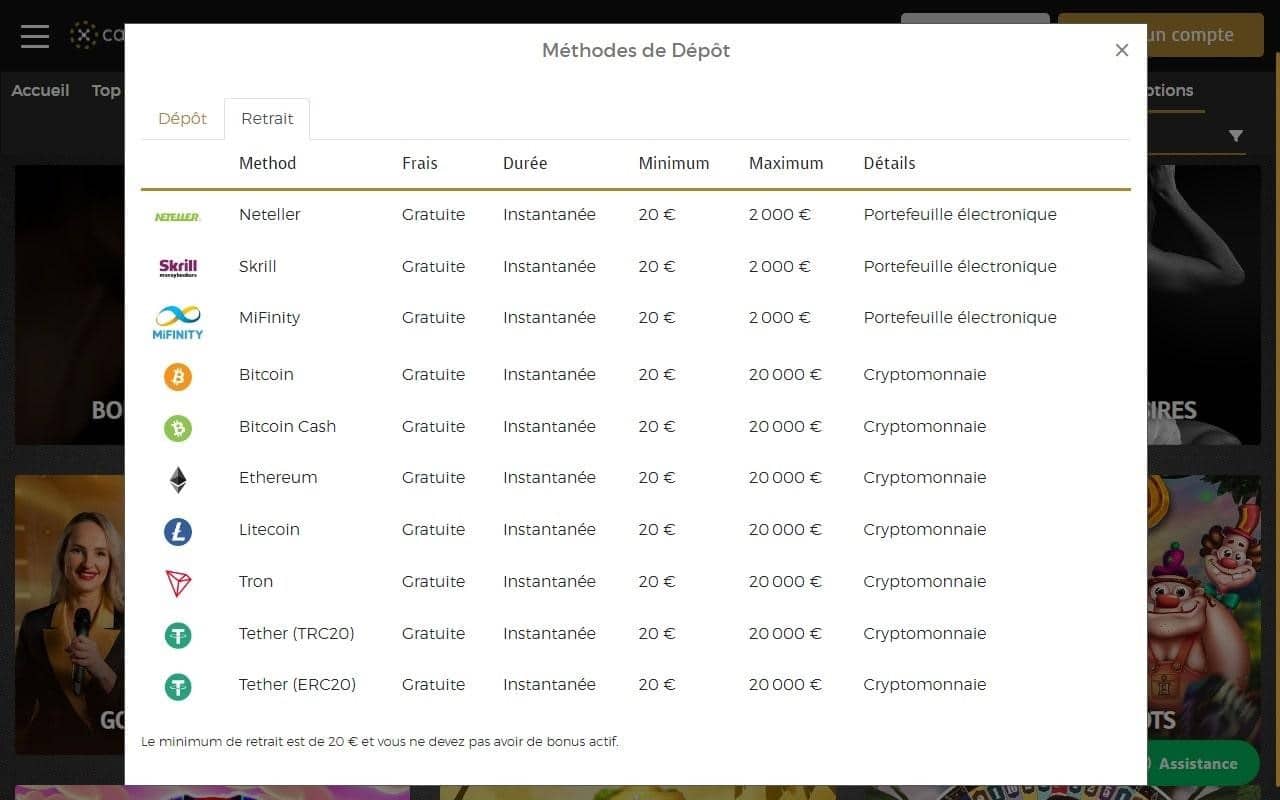Click the Tether (TRC20) icon
The image size is (1280, 800).
click(x=178, y=635)
